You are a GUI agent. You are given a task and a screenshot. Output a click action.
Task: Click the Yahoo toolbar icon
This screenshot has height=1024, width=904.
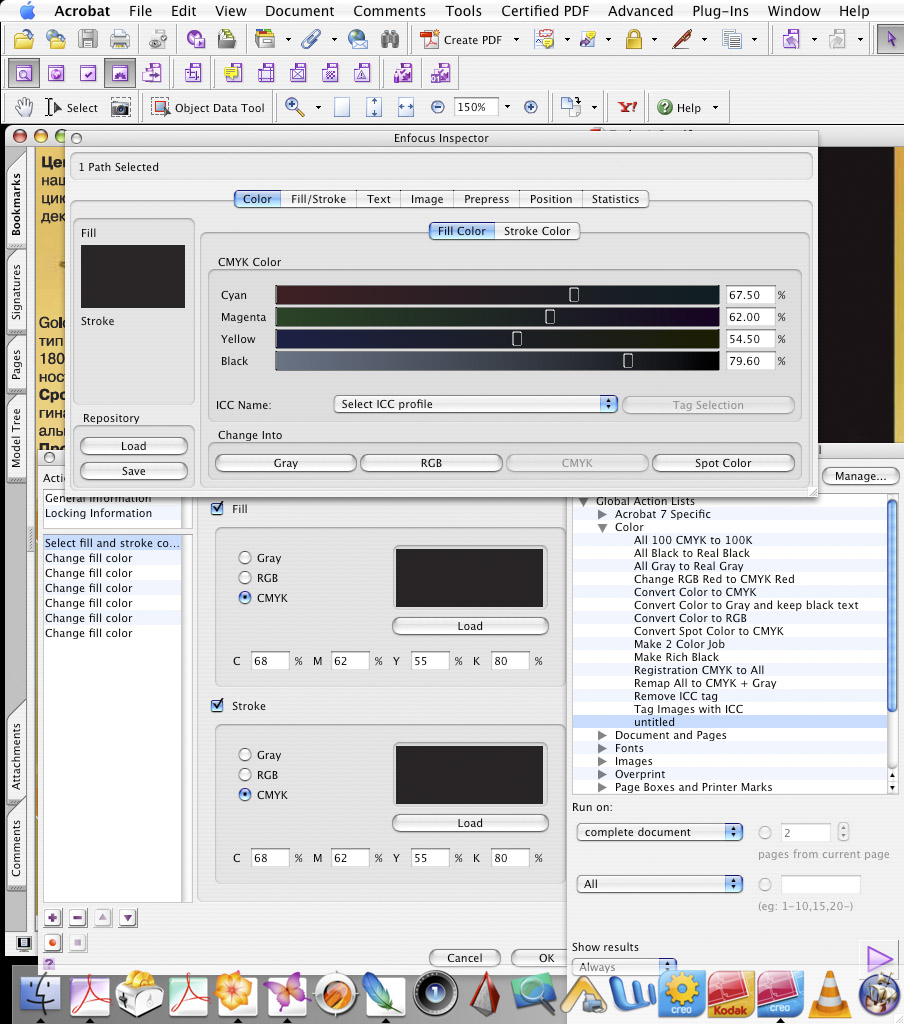627,107
